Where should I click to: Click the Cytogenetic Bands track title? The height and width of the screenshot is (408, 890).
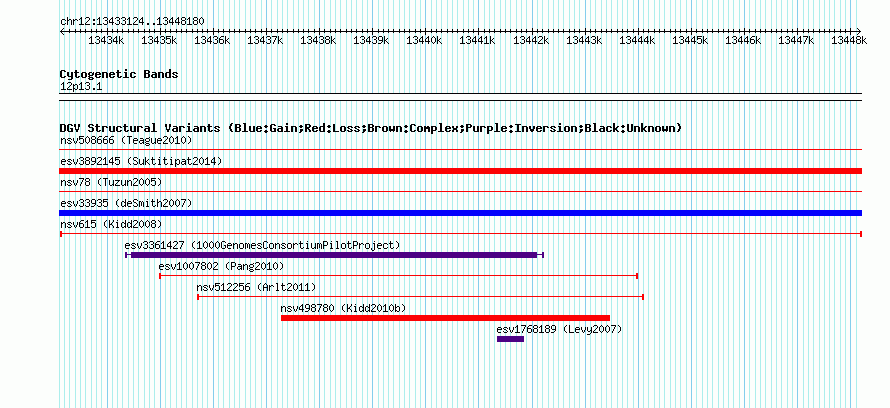click(x=119, y=74)
